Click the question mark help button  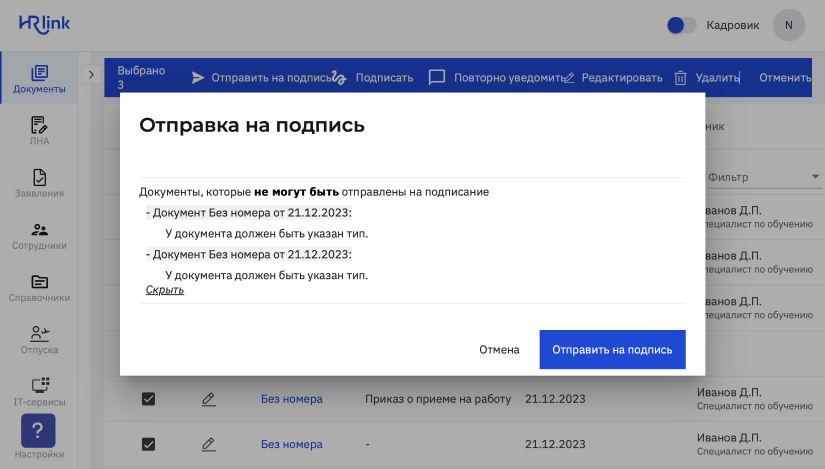(x=38, y=431)
